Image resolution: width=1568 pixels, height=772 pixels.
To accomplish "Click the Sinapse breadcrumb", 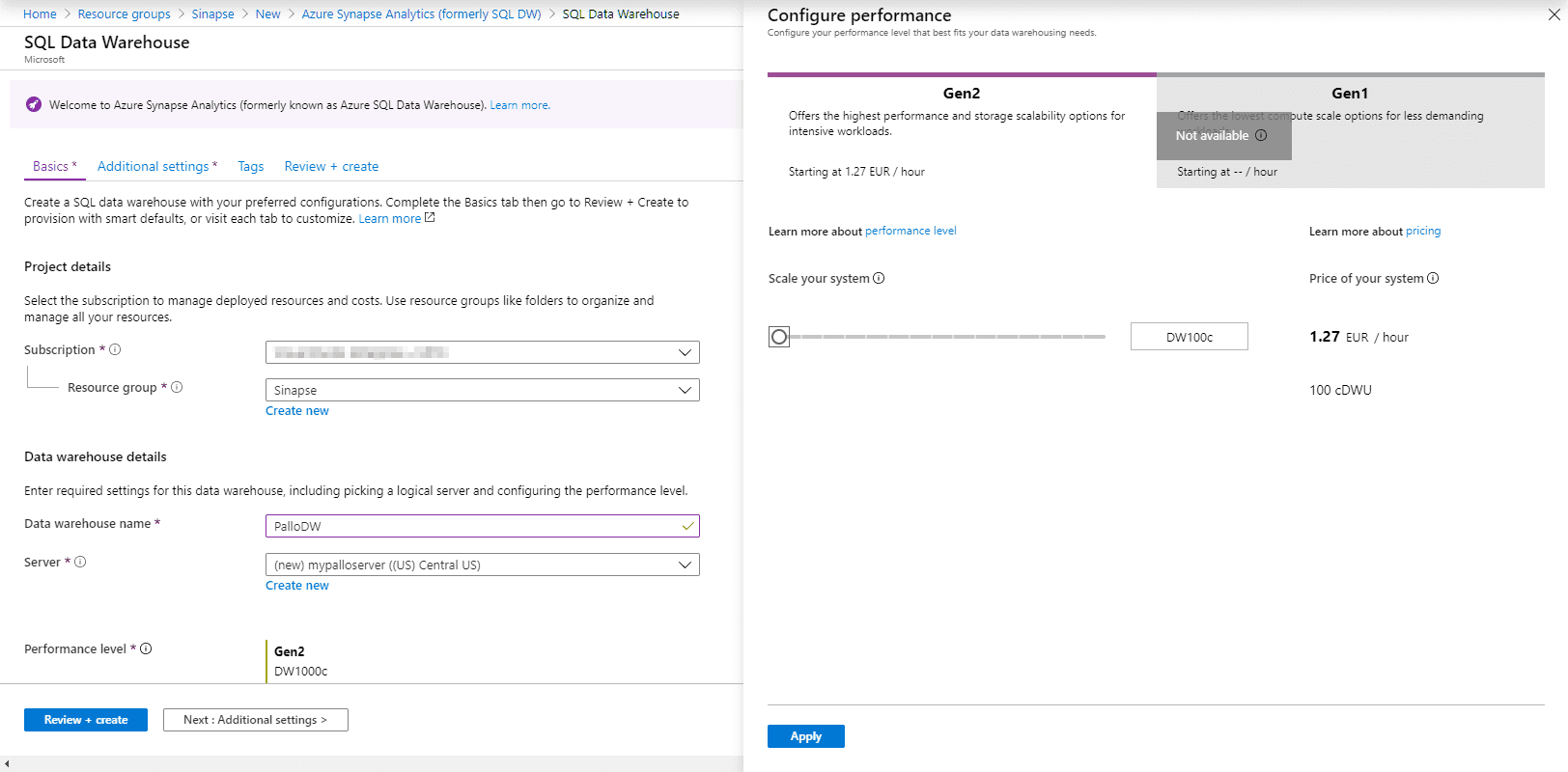I will (x=212, y=14).
